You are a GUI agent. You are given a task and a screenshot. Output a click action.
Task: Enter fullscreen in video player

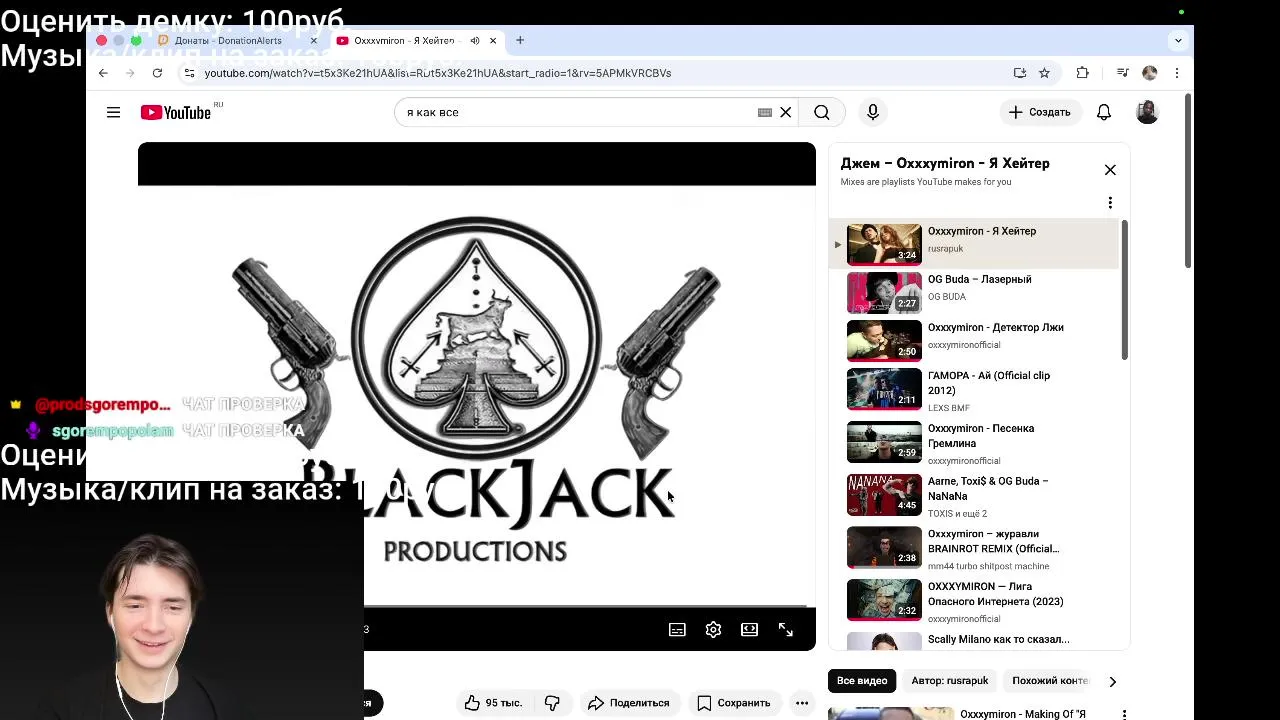pos(786,629)
